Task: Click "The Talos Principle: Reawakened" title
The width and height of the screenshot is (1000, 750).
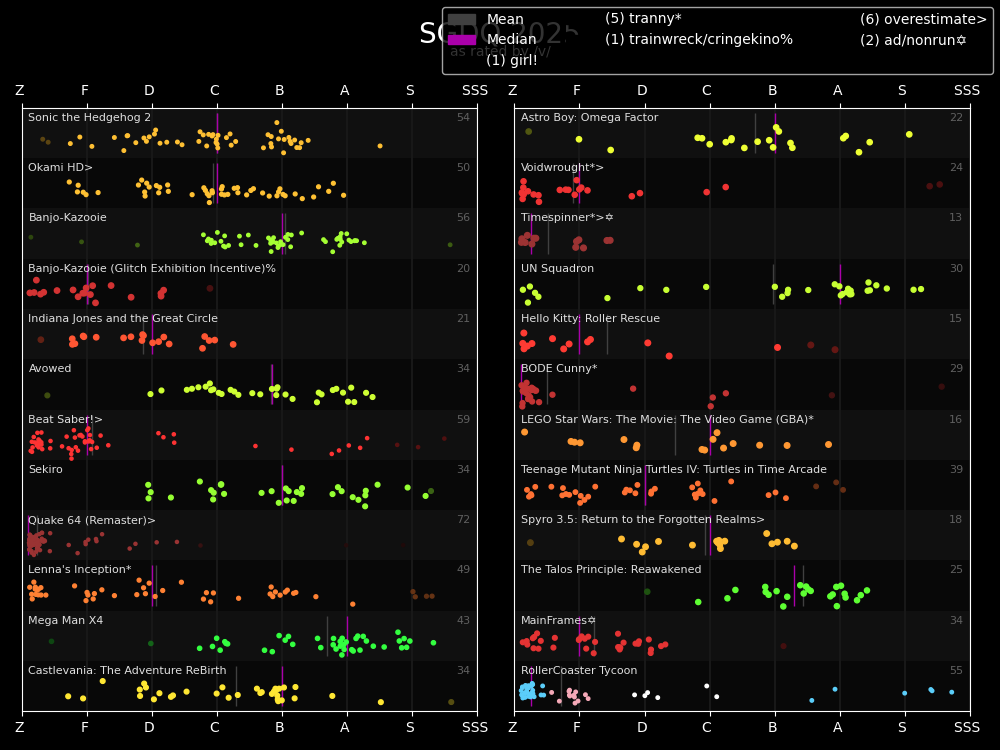Action: (x=611, y=570)
